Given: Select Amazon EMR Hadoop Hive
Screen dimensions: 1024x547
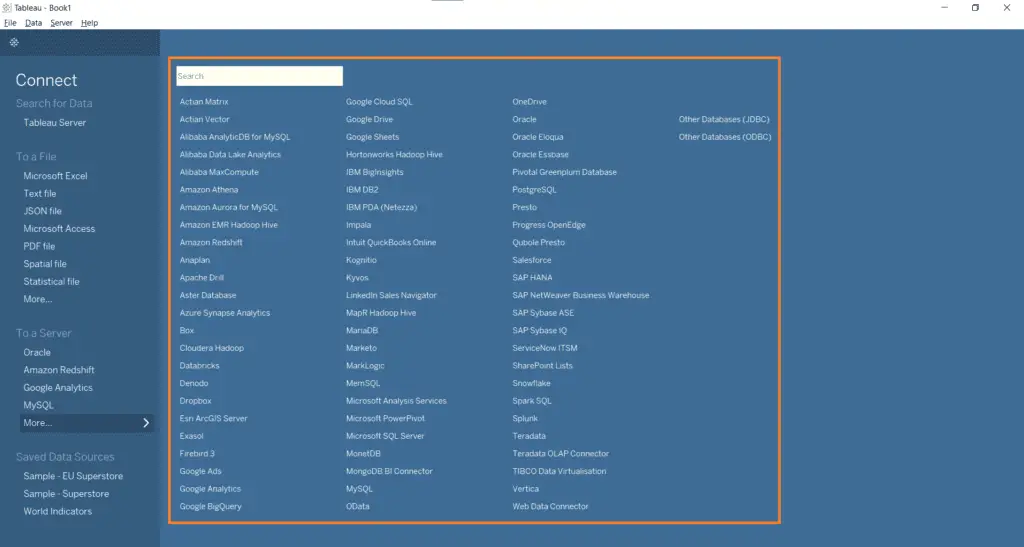Looking at the screenshot, I should [x=229, y=225].
